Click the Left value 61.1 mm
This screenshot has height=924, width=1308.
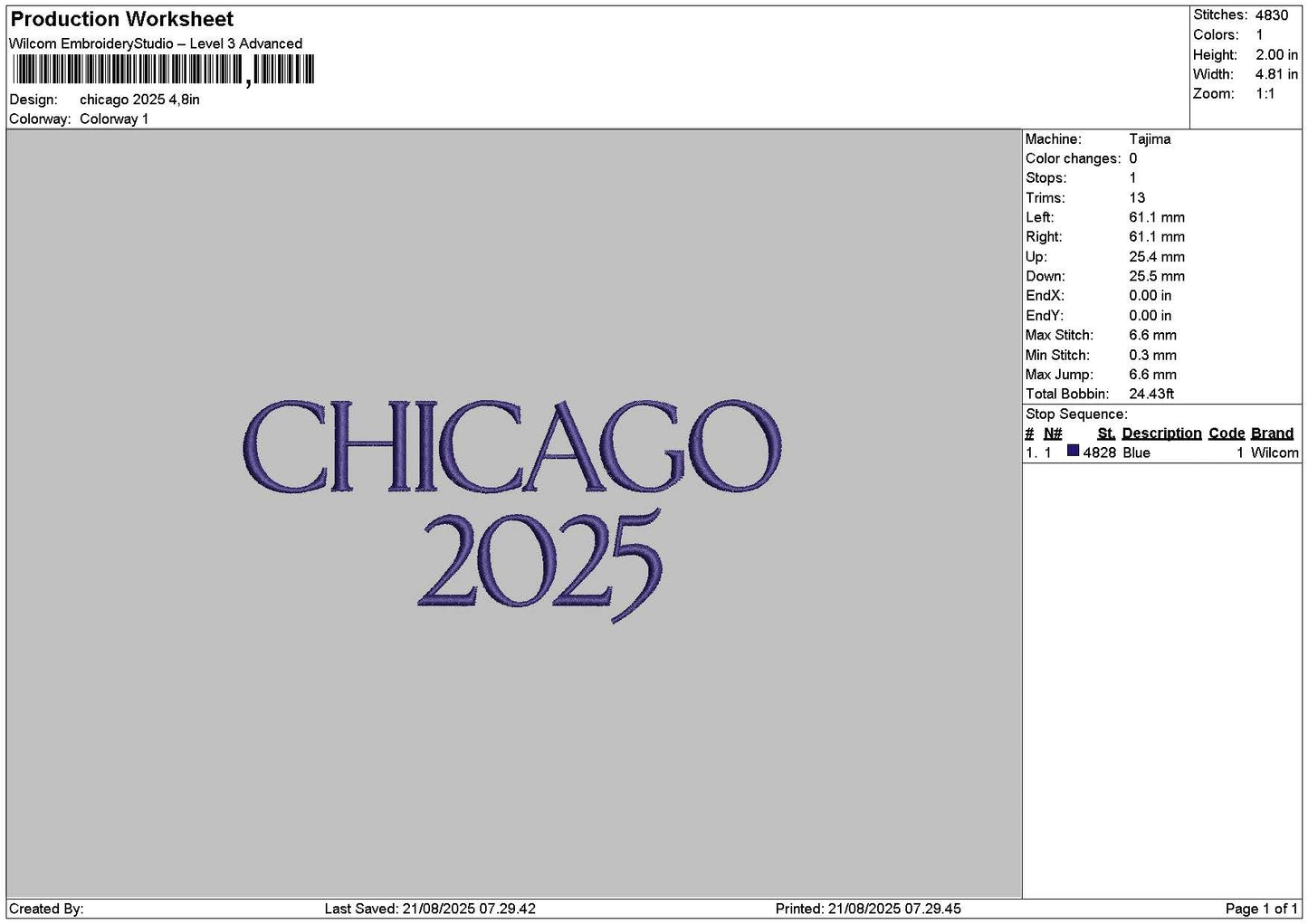click(x=1157, y=217)
